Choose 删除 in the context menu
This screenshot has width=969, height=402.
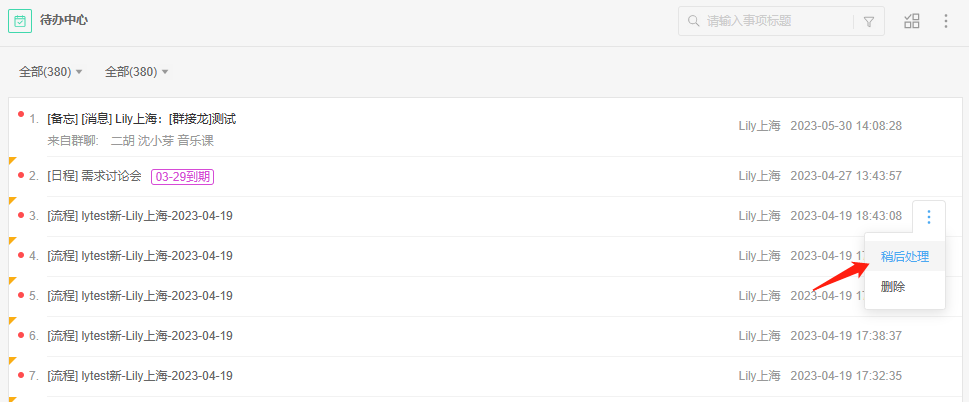893,287
